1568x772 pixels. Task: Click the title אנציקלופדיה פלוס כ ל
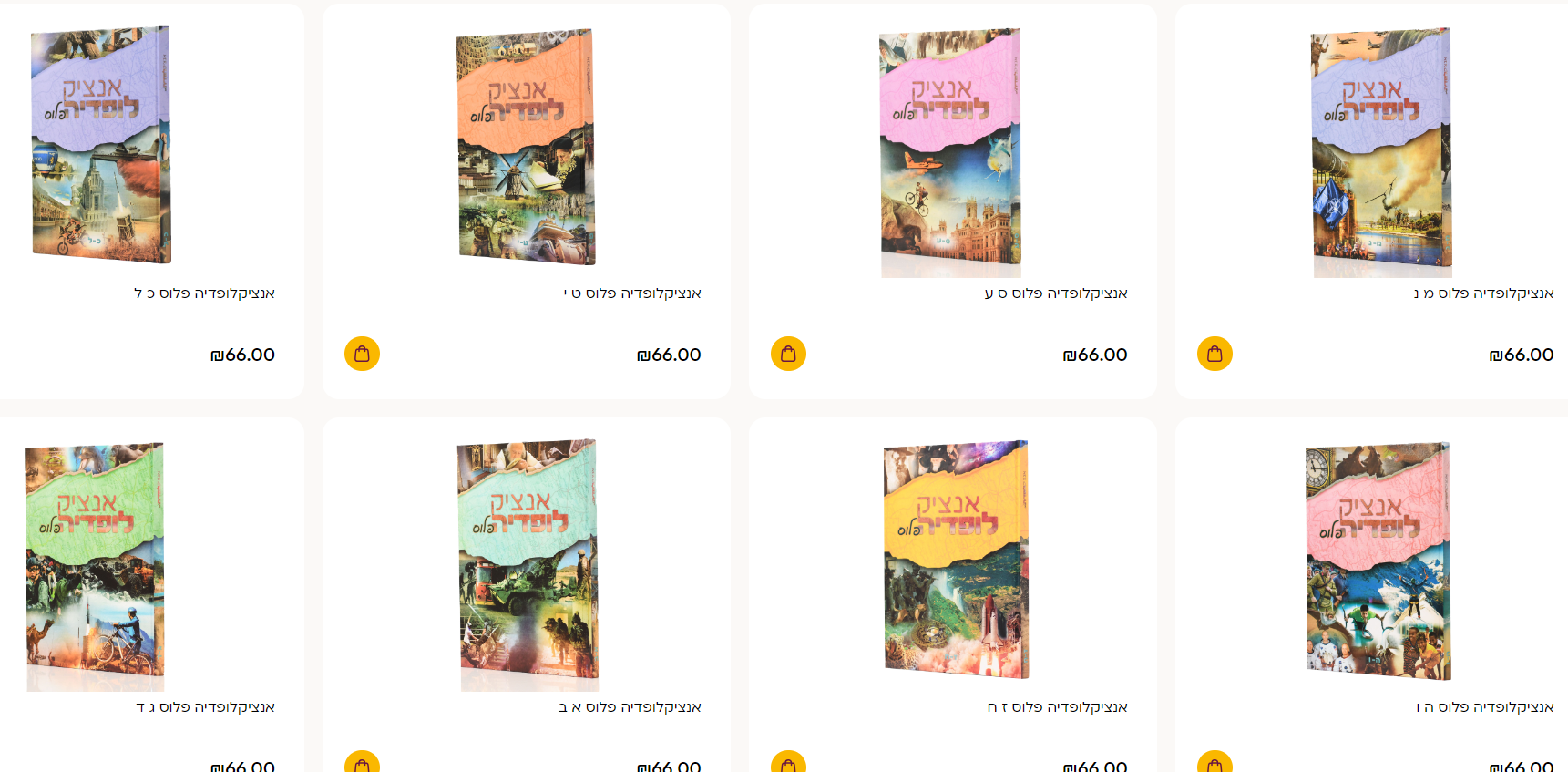204,293
